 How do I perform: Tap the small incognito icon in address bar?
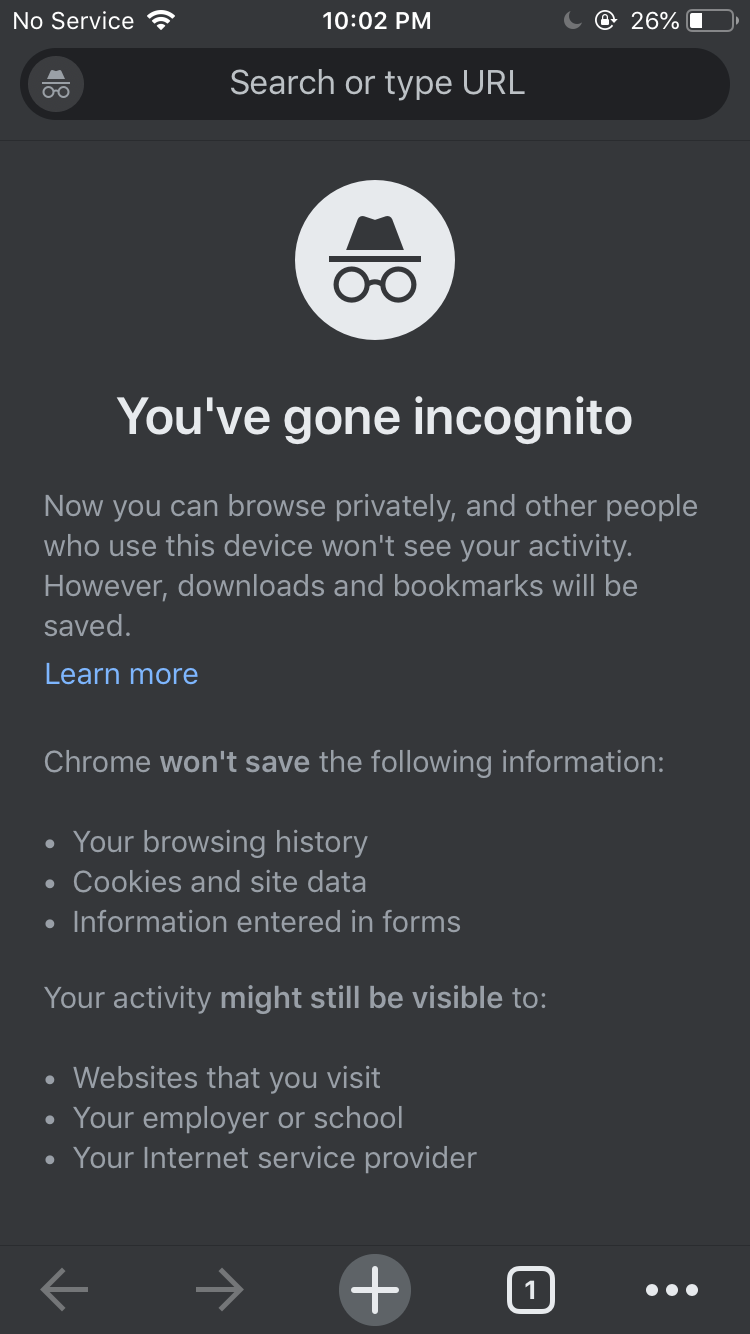(56, 84)
